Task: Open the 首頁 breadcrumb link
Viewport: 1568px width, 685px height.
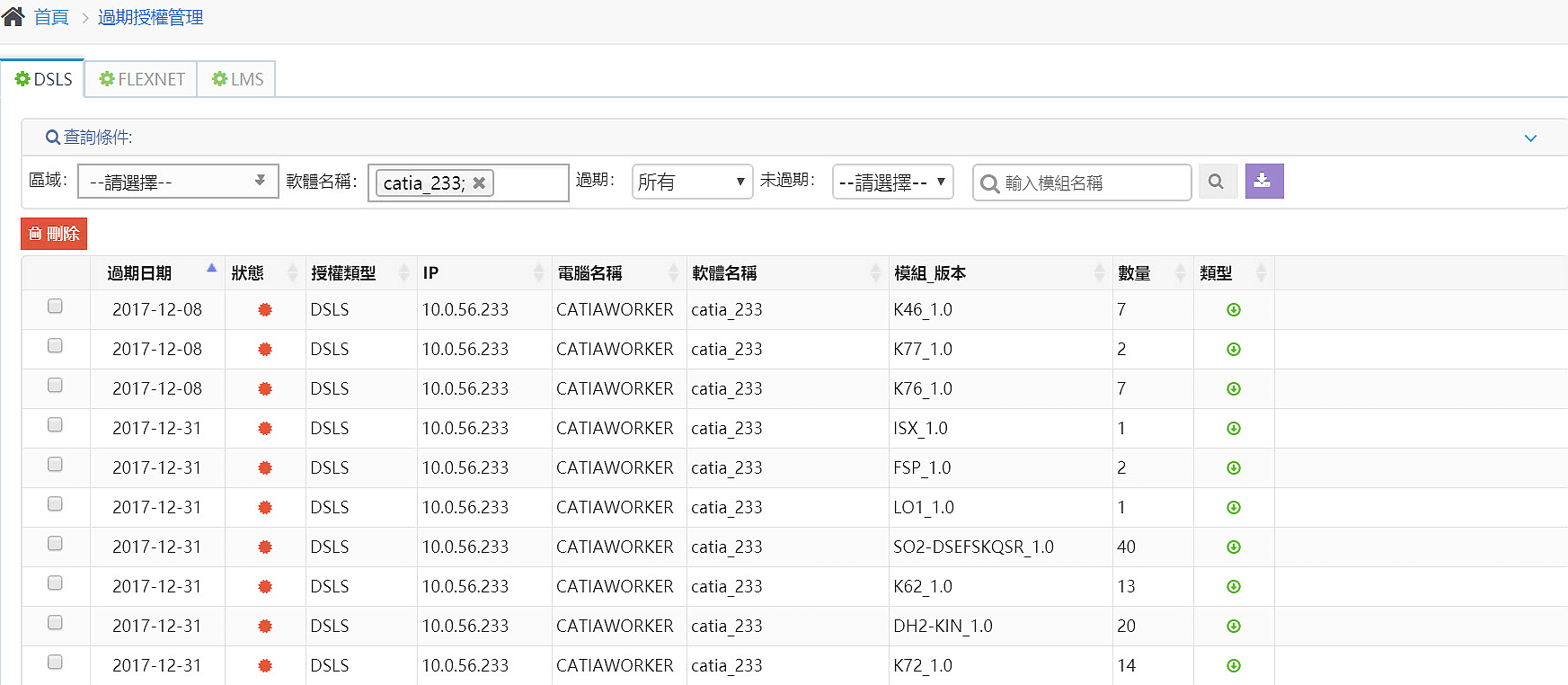Action: (51, 17)
